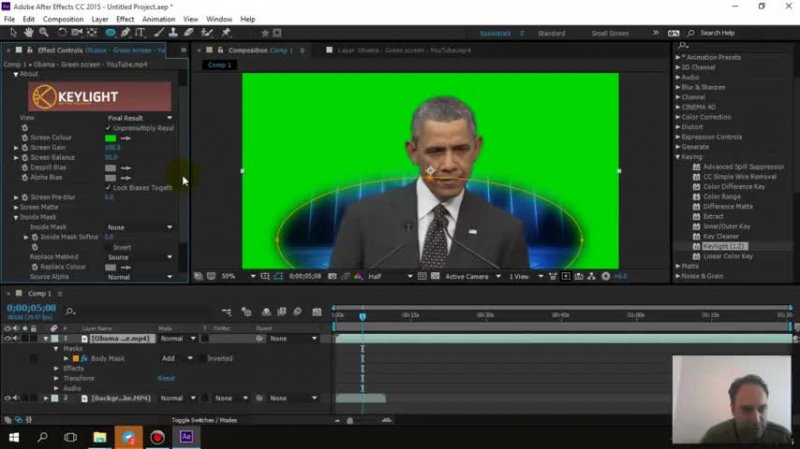The image size is (800, 449).
Task: Uncheck Lock Biases Together
Action: [x=109, y=187]
